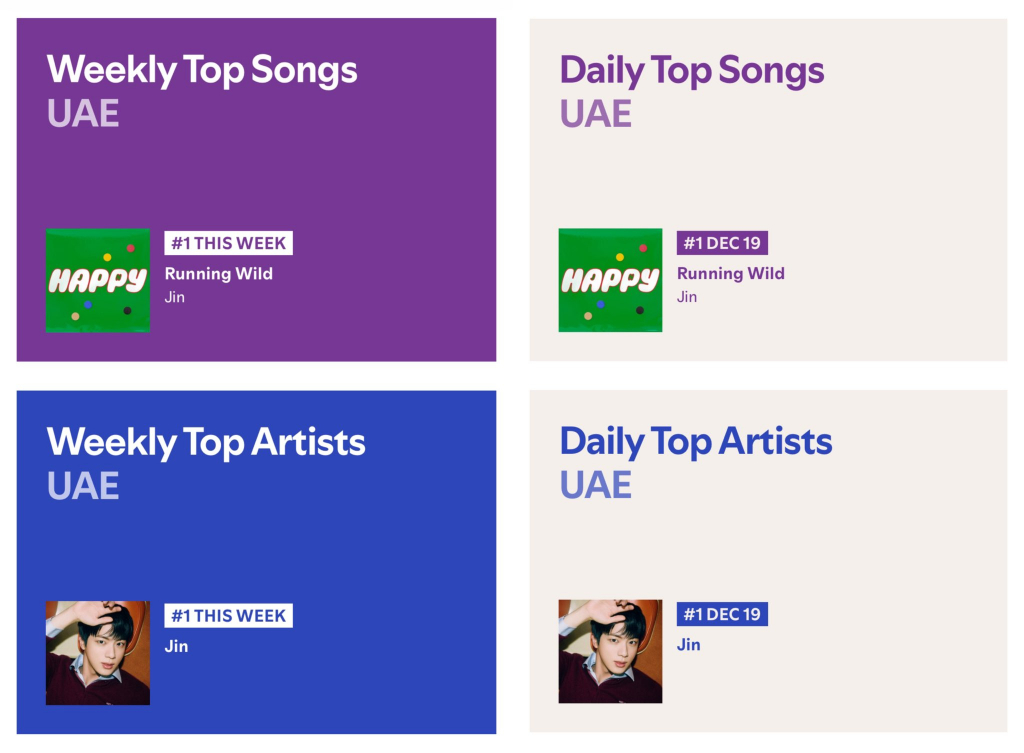
Task: Select the Running Wild title in Daily Top Songs
Action: pos(731,273)
